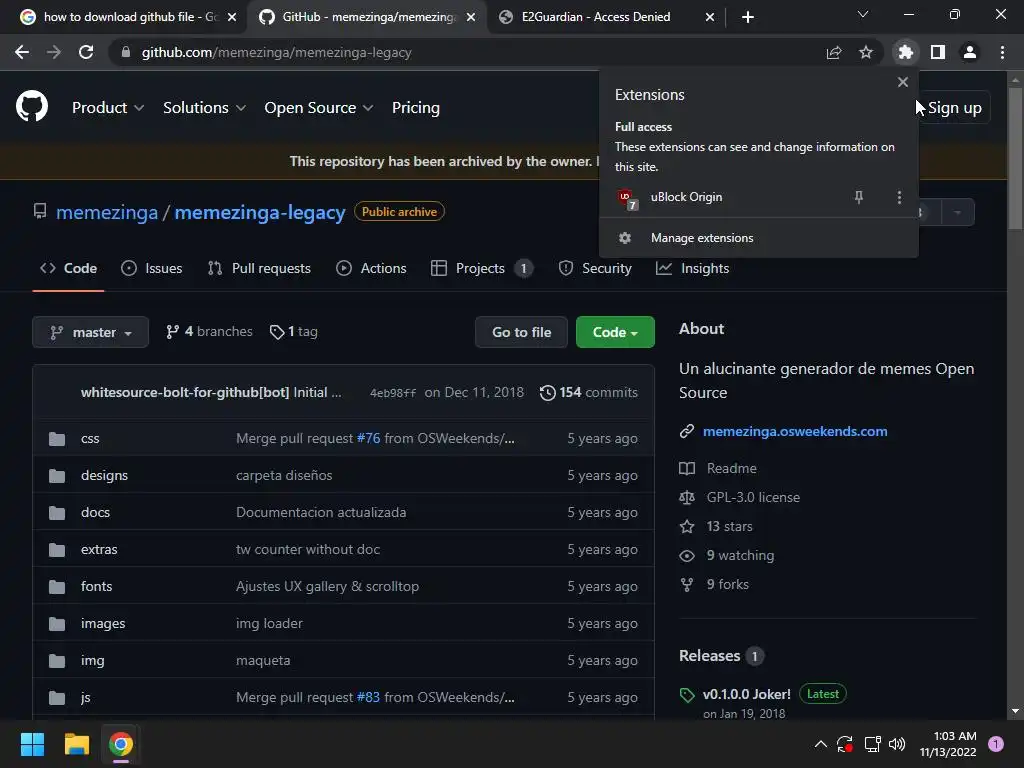1024x768 pixels.
Task: Switch to the Pull requests tab
Action: pyautogui.click(x=259, y=268)
